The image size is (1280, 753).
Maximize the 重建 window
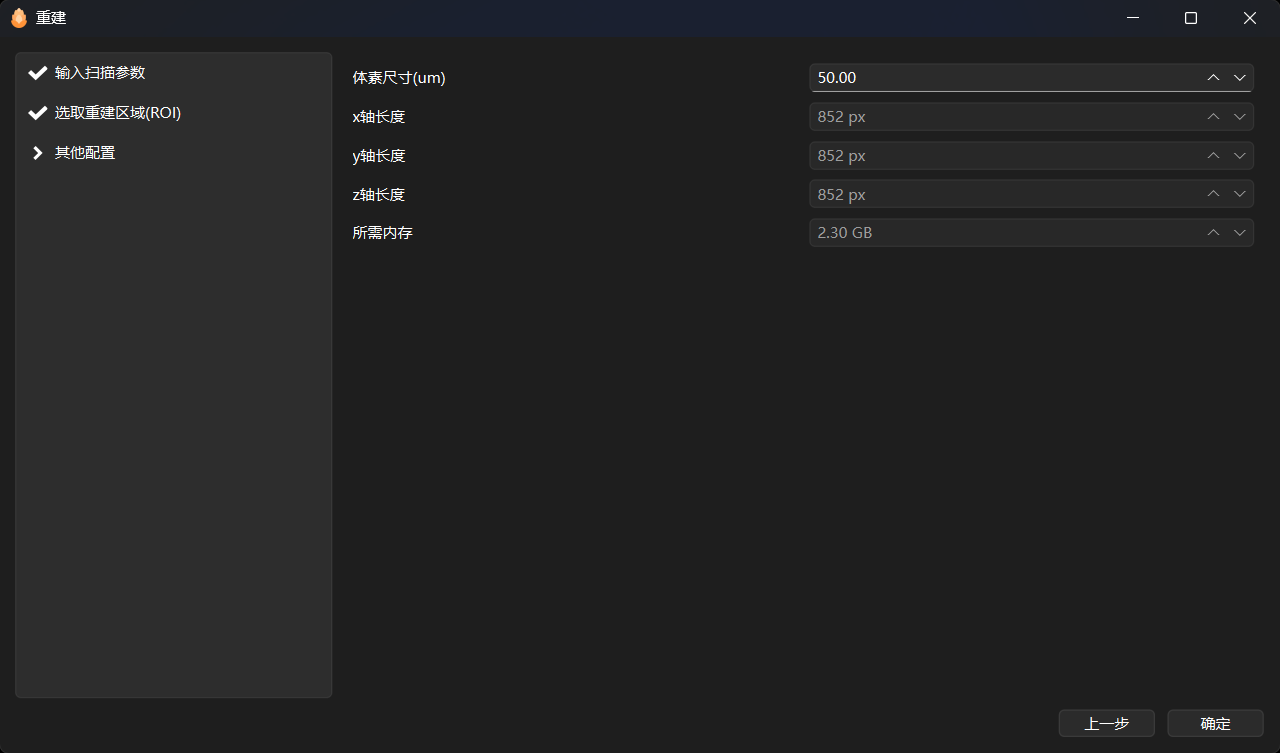pyautogui.click(x=1191, y=18)
